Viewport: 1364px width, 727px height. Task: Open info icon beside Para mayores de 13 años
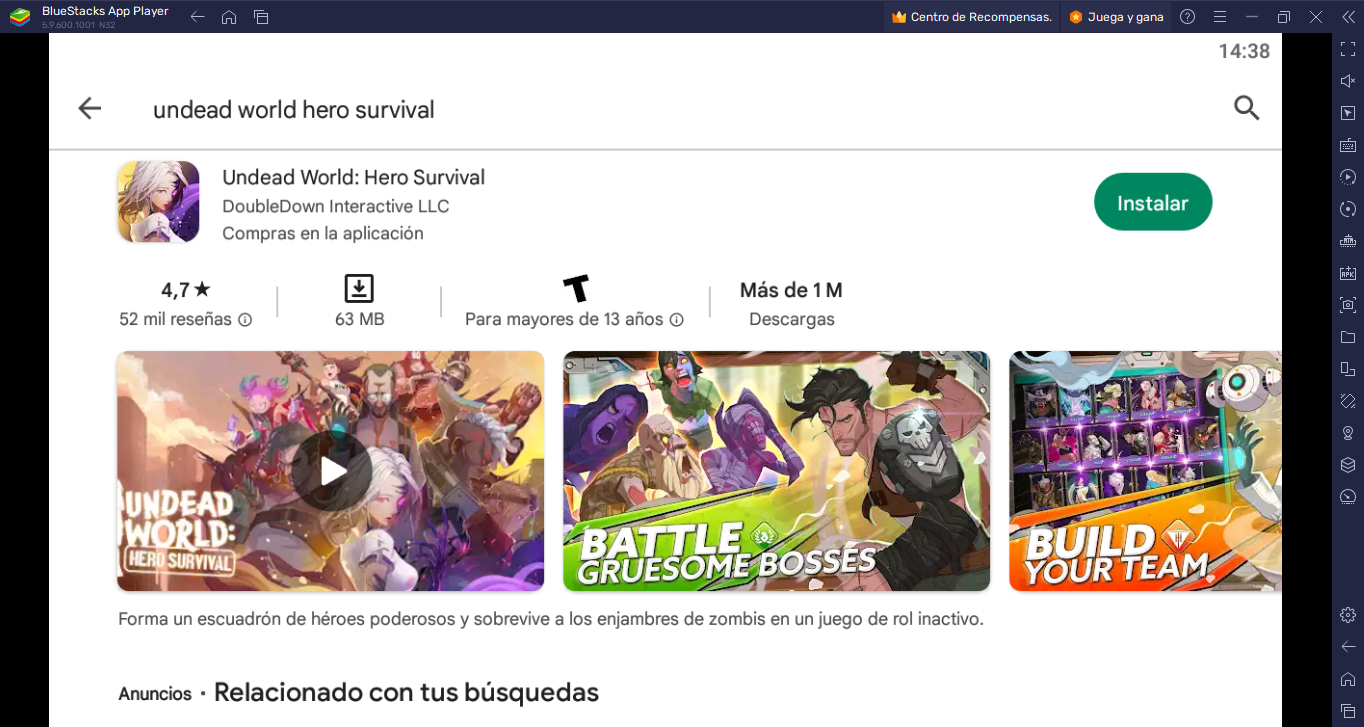(676, 320)
